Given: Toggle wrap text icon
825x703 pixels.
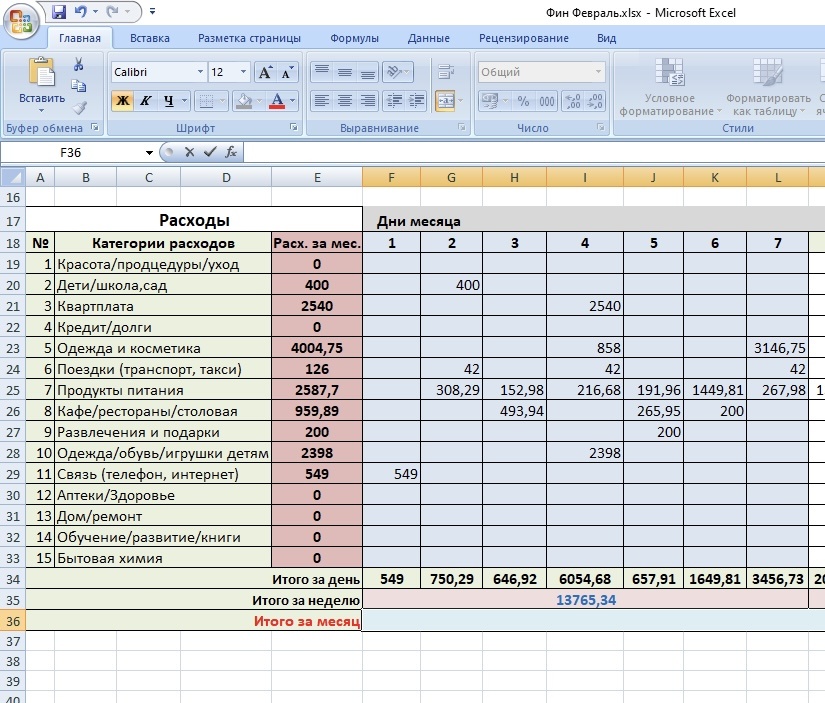Looking at the screenshot, I should pos(446,72).
